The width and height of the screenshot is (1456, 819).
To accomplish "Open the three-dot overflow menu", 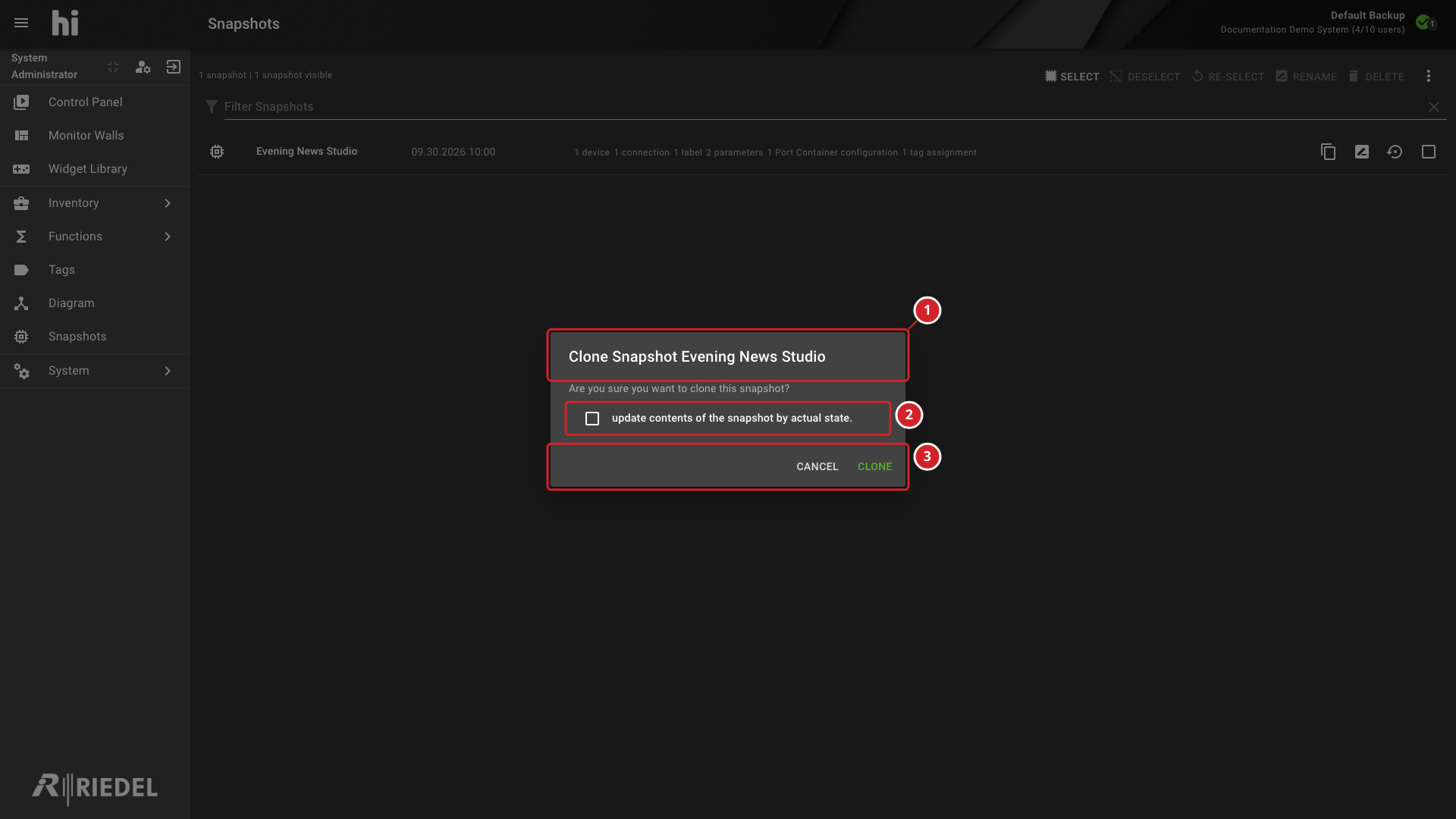I will coord(1429,76).
